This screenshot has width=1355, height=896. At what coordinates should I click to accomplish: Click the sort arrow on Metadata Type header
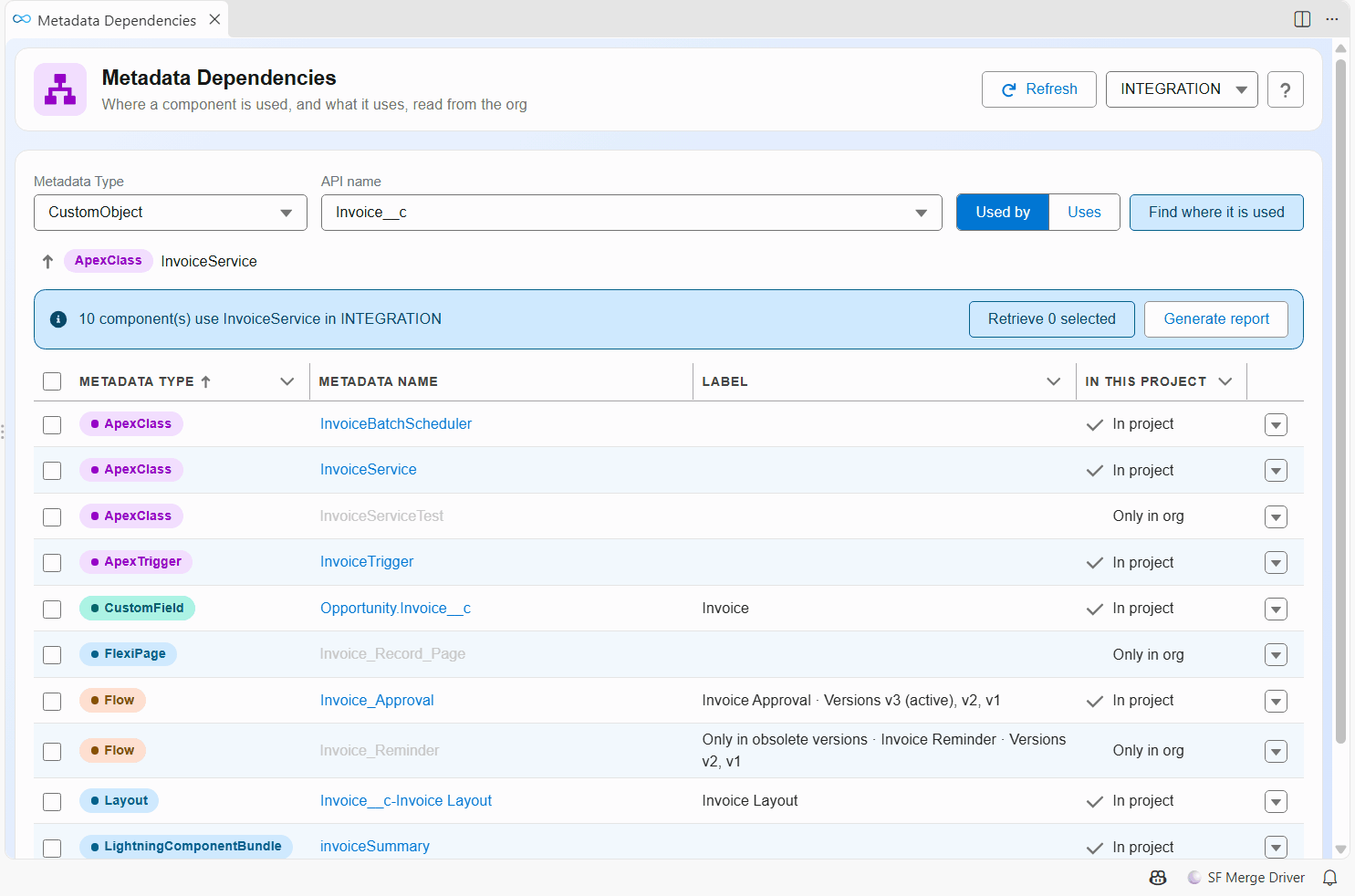tap(206, 381)
